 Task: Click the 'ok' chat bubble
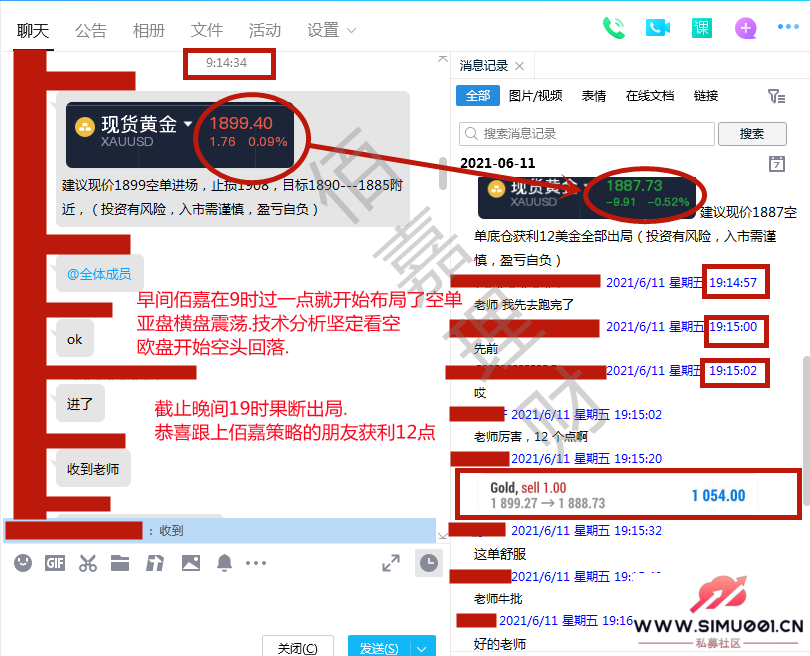[74, 339]
